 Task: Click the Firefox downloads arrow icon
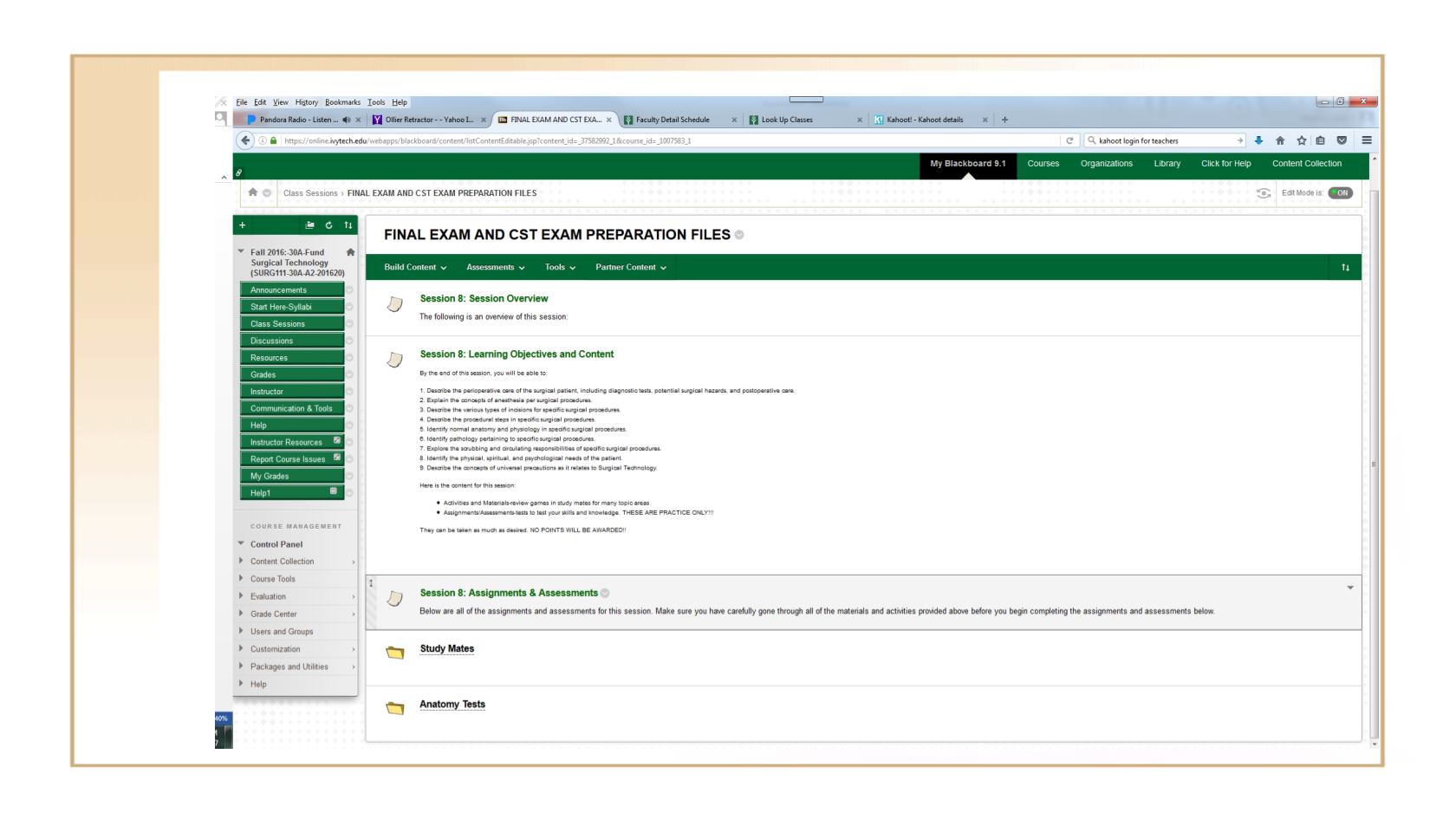point(1258,141)
